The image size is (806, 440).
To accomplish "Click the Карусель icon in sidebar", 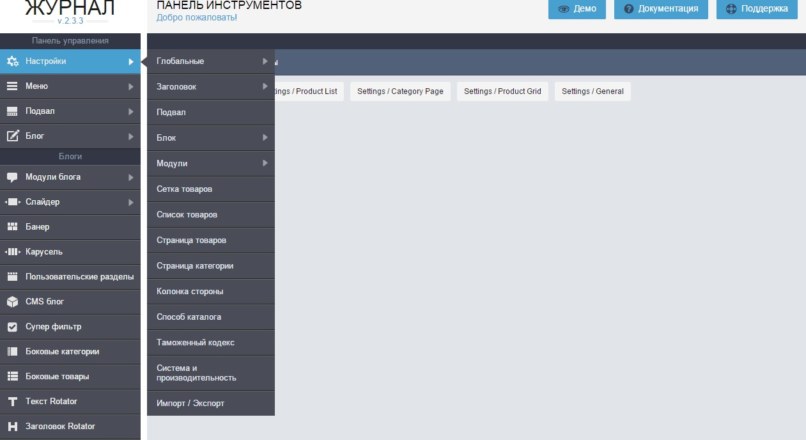I will (12, 252).
